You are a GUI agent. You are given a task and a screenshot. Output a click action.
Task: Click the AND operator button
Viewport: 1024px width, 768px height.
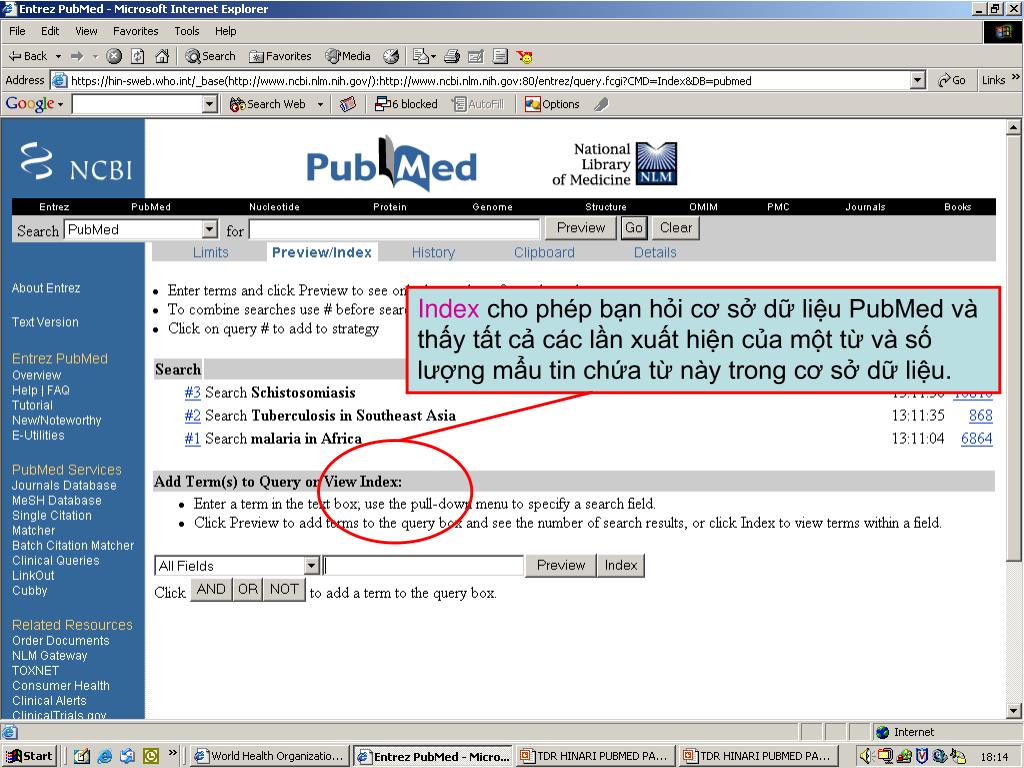coord(211,590)
